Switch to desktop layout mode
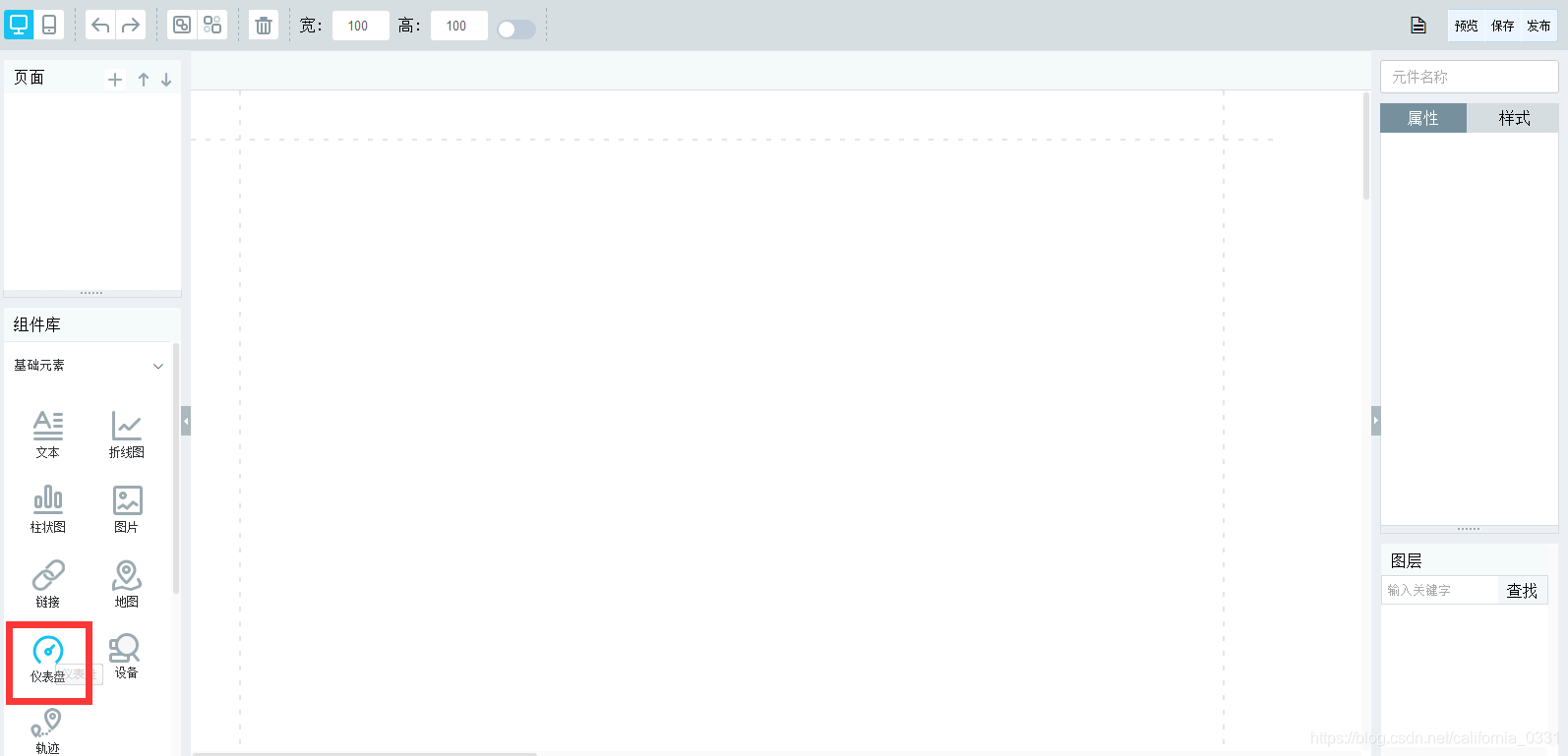1568x756 pixels. (19, 25)
